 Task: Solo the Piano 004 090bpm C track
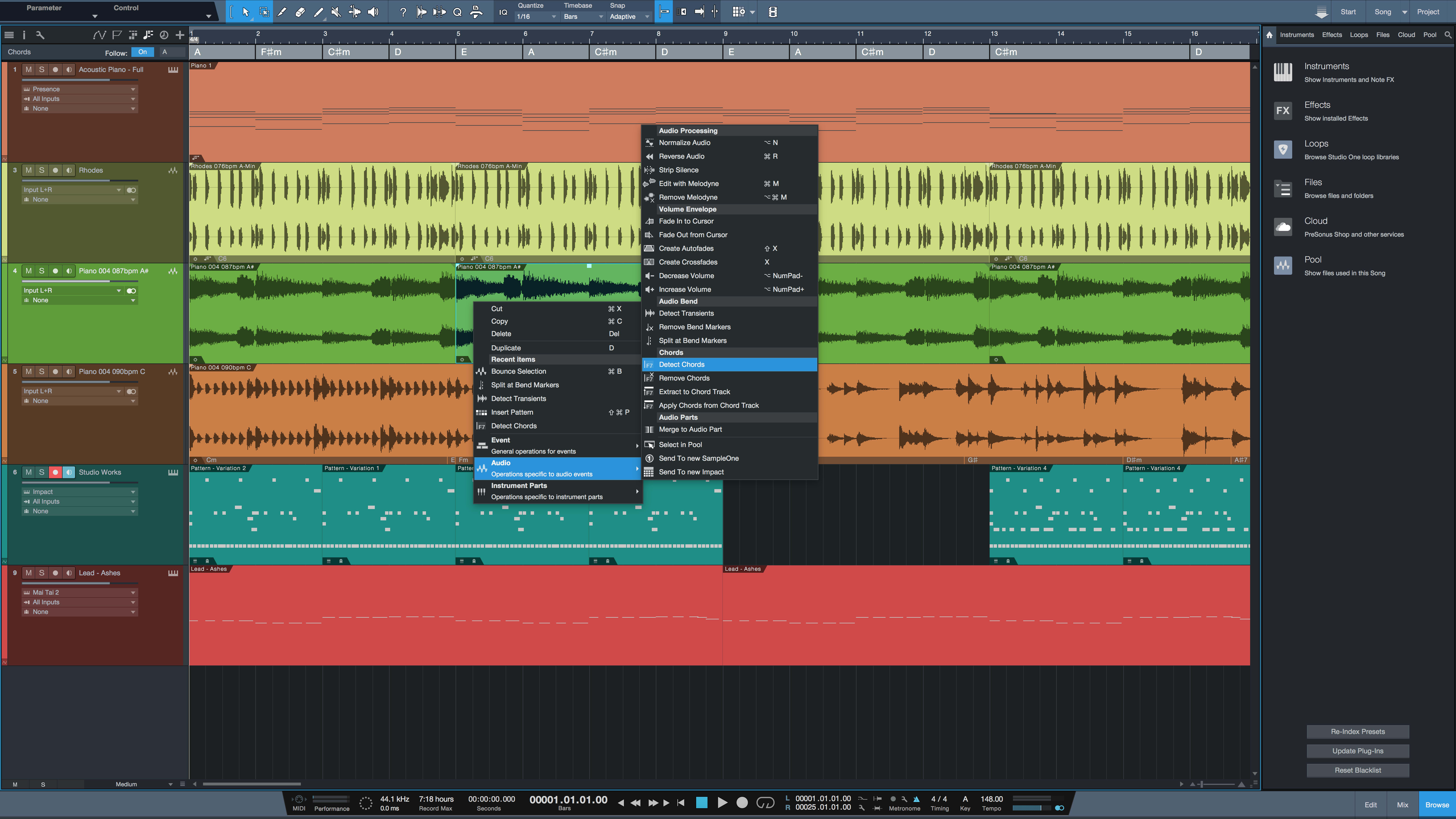(x=42, y=372)
